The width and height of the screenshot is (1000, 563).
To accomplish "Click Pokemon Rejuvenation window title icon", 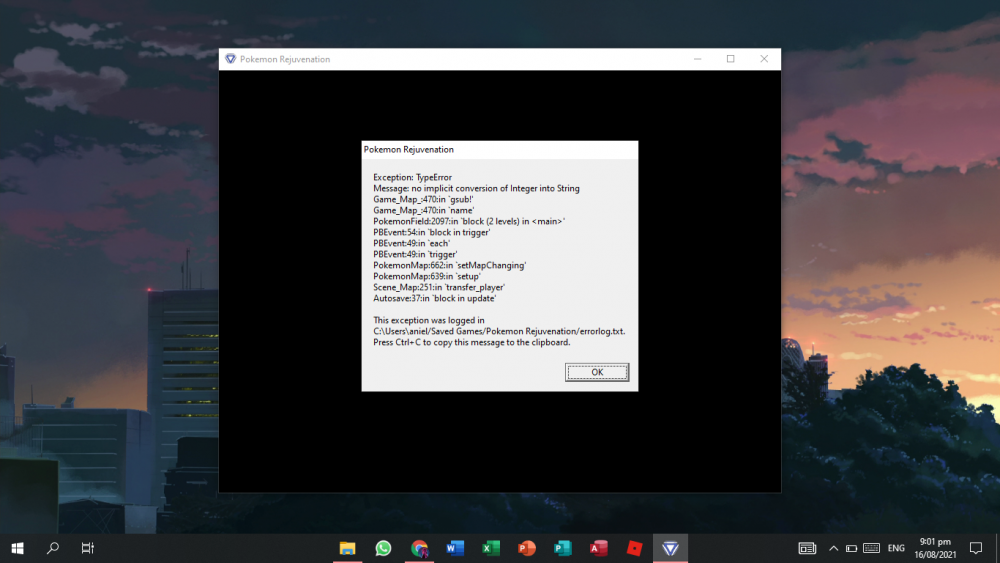I will click(x=230, y=59).
